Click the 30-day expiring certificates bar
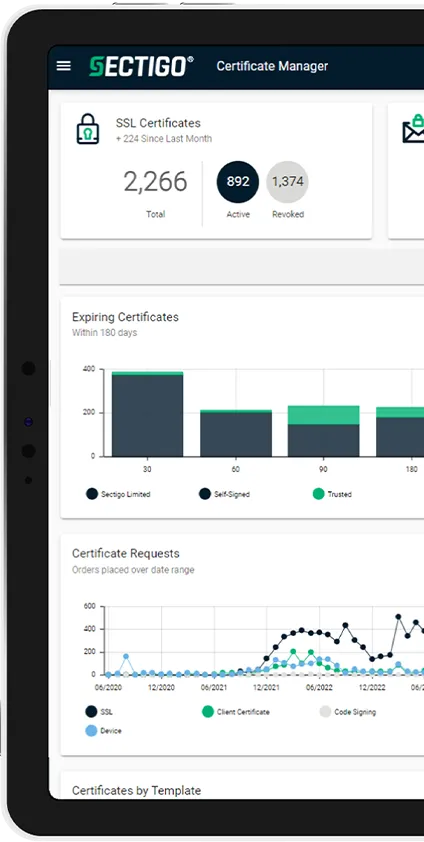The width and height of the screenshot is (424, 842). (147, 414)
